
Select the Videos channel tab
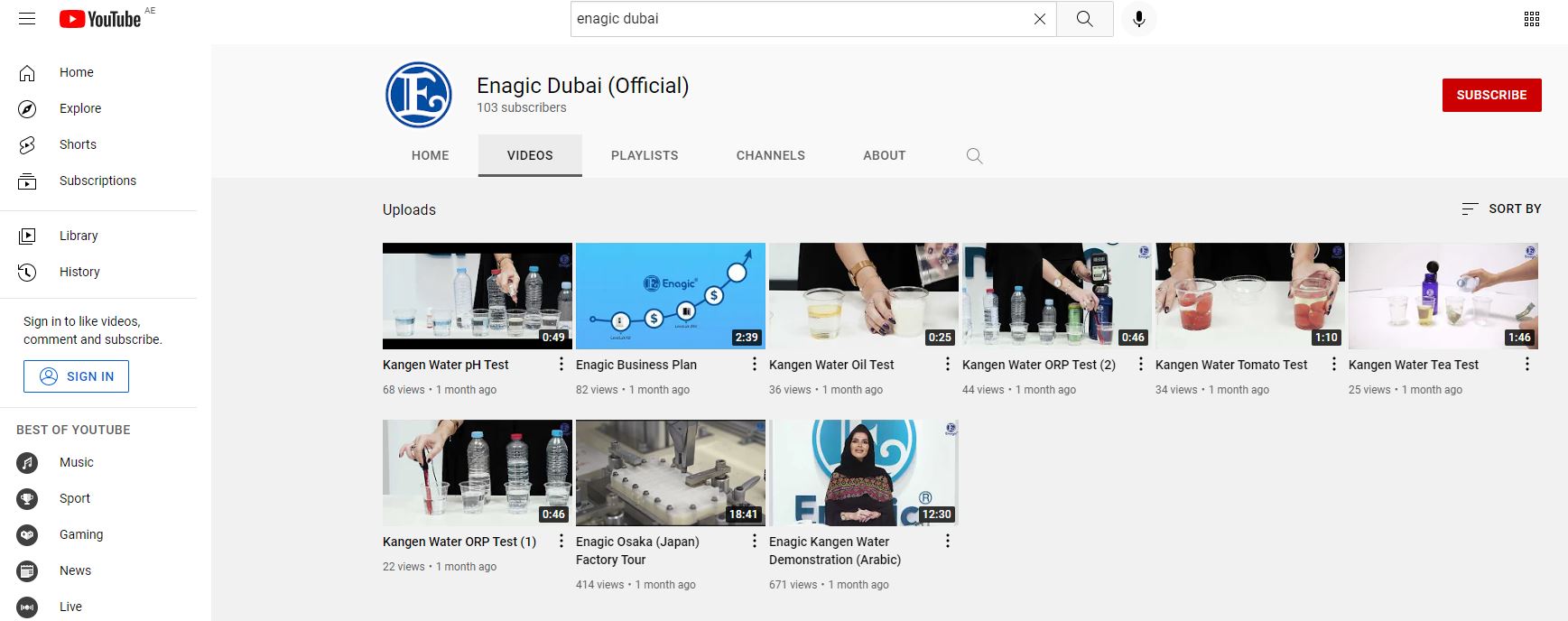click(530, 155)
